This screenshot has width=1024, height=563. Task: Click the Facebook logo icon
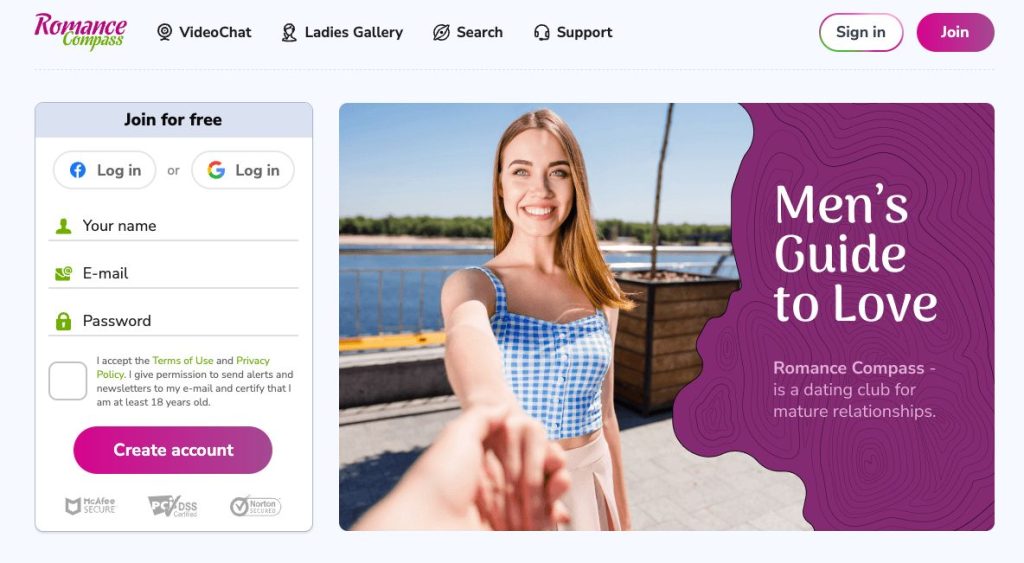78,170
